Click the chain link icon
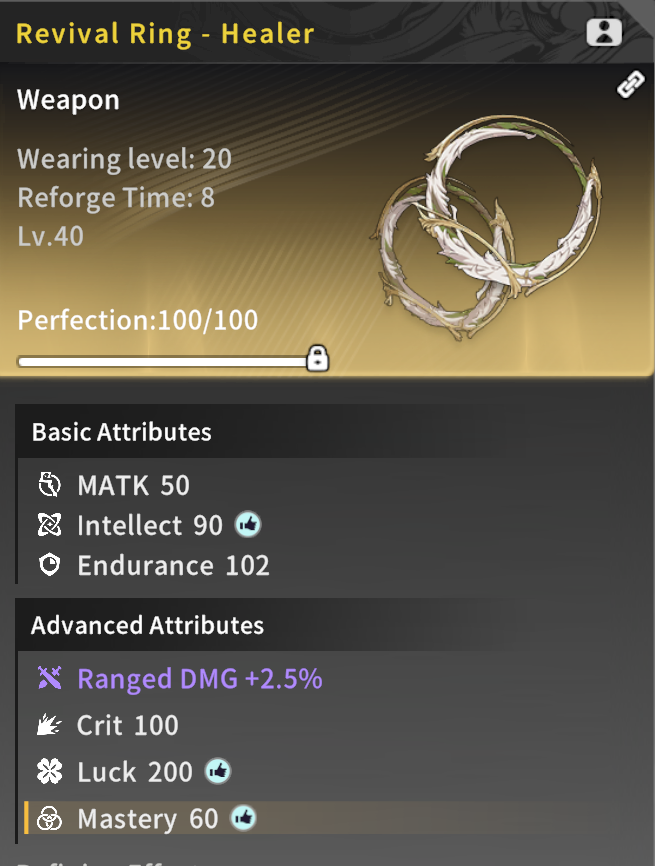Viewport: 655px width, 866px height. coord(630,85)
